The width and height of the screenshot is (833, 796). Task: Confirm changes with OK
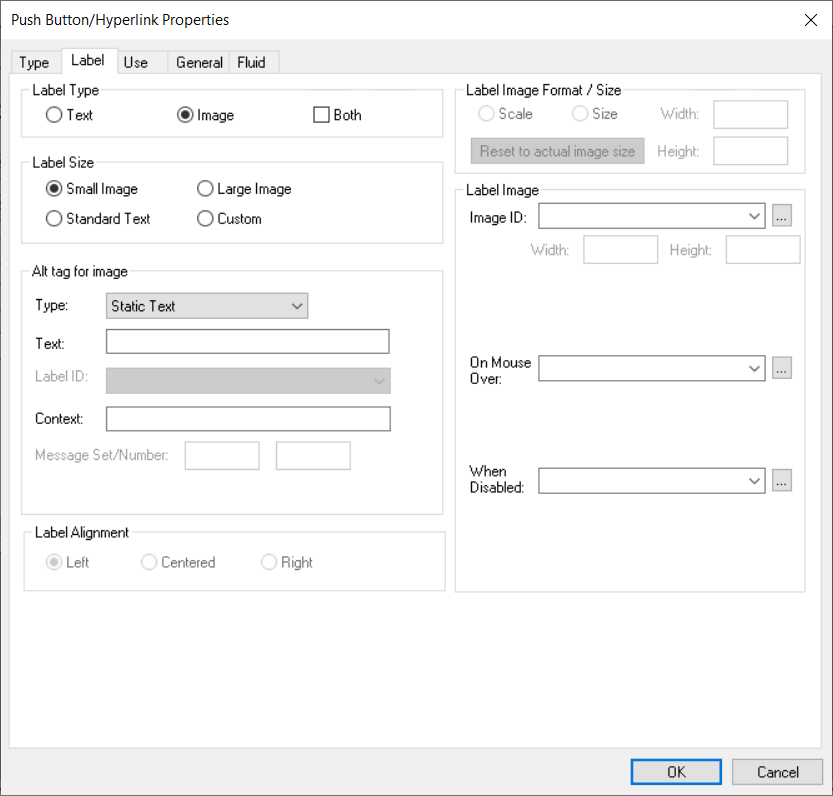[x=675, y=771]
